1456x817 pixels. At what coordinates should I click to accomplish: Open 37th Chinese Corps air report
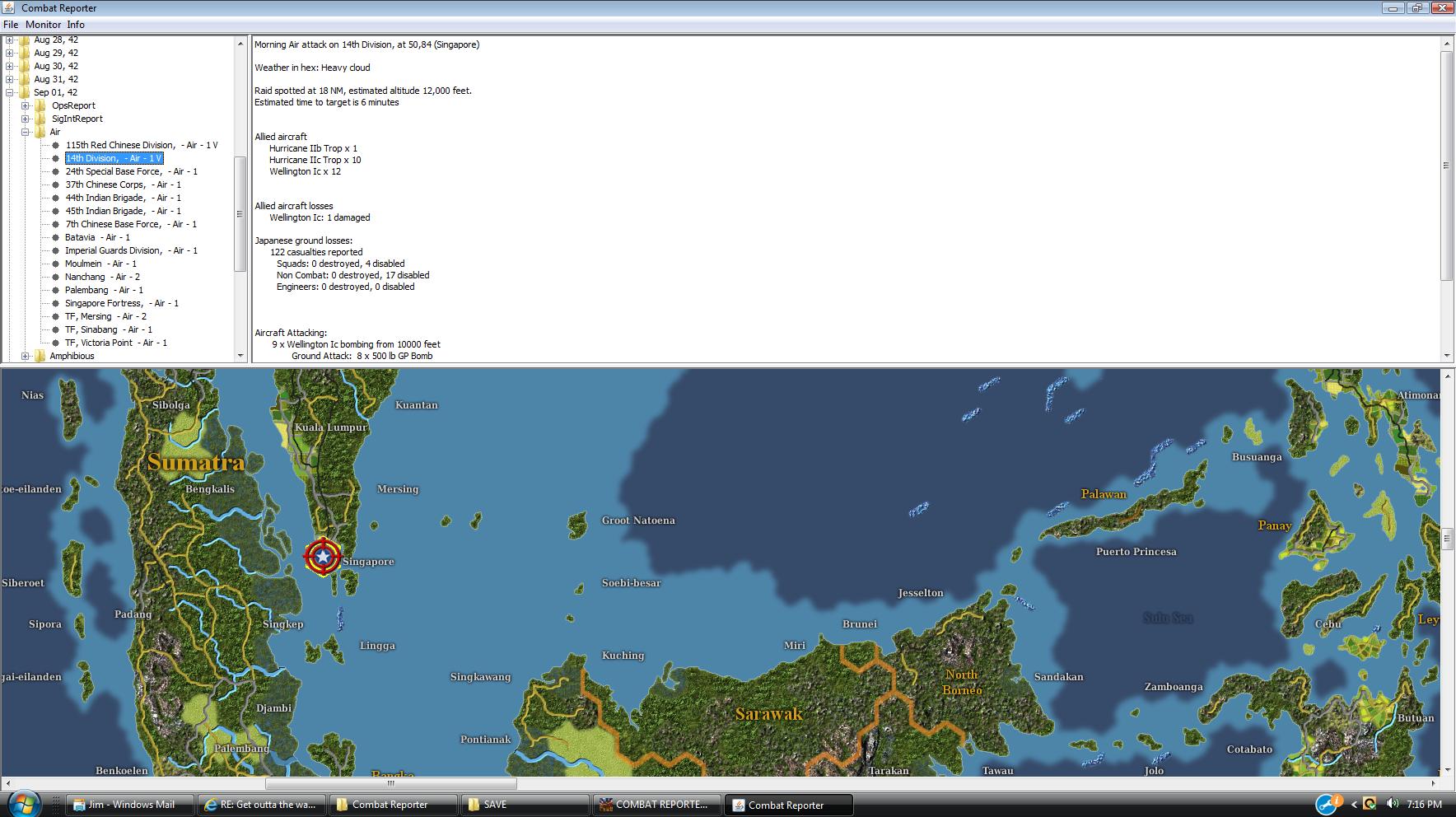point(124,184)
